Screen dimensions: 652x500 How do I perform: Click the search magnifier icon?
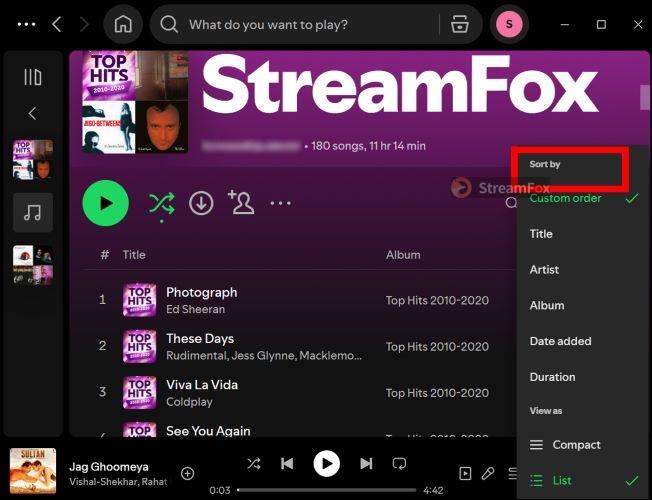169,25
